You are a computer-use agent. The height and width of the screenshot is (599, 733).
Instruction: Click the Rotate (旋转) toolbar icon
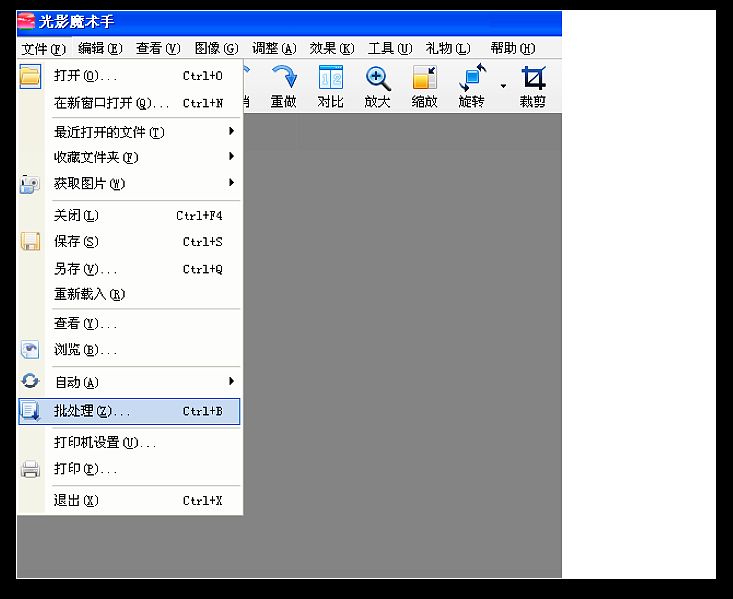pos(471,86)
